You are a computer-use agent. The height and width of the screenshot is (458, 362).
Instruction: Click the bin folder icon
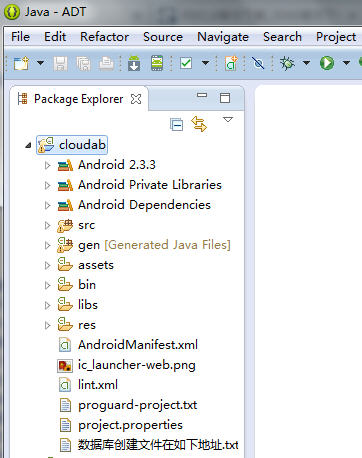(65, 284)
